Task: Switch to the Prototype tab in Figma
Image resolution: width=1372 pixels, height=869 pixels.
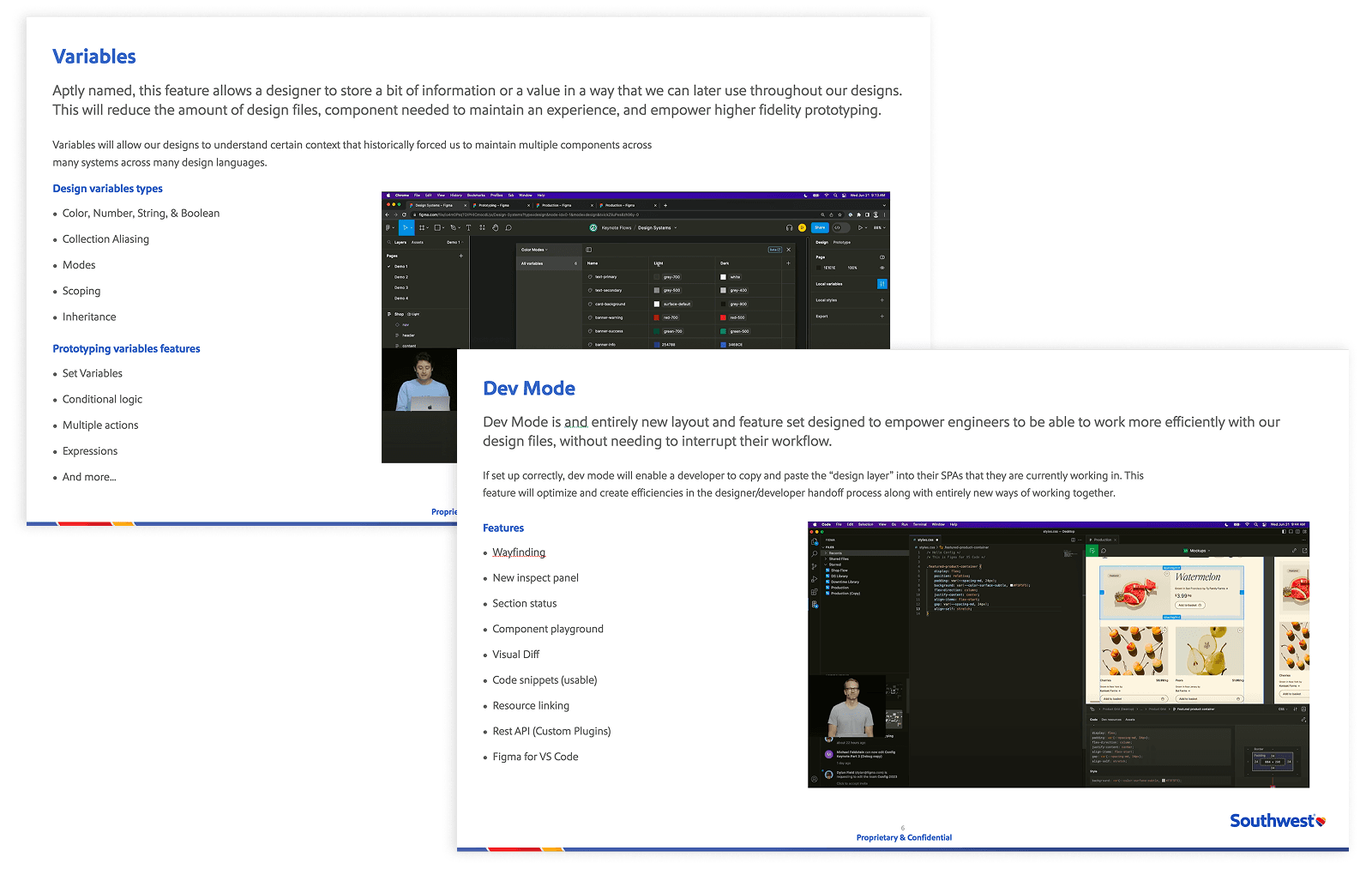Action: tap(842, 242)
